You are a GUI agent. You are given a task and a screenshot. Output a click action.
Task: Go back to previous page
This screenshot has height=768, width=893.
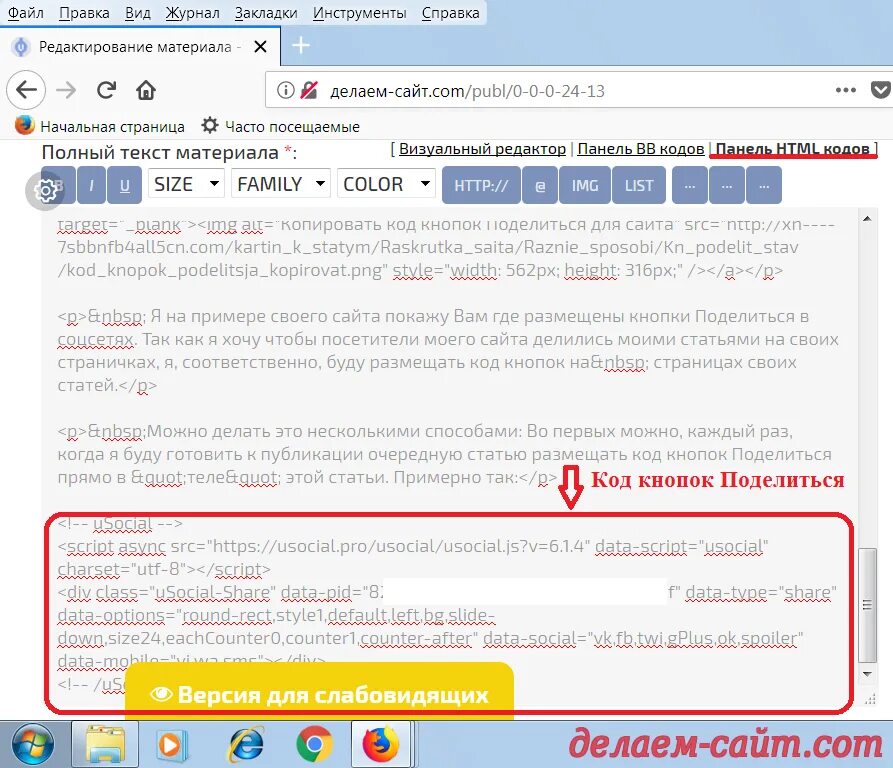(26, 90)
